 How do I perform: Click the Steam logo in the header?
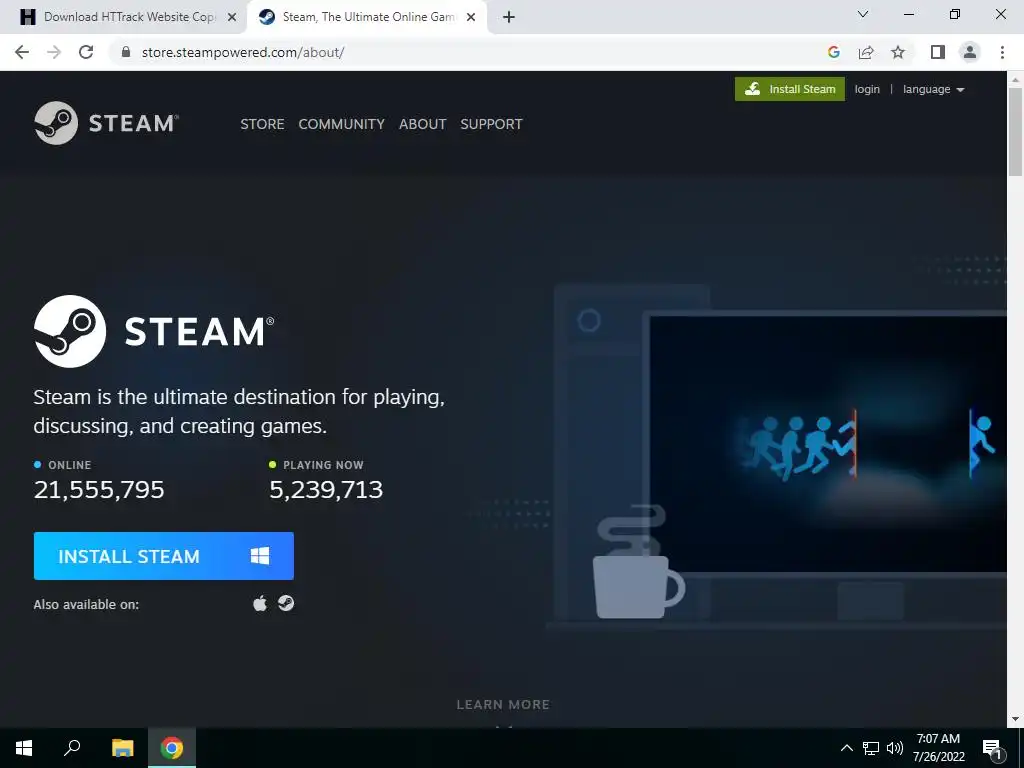pos(106,123)
